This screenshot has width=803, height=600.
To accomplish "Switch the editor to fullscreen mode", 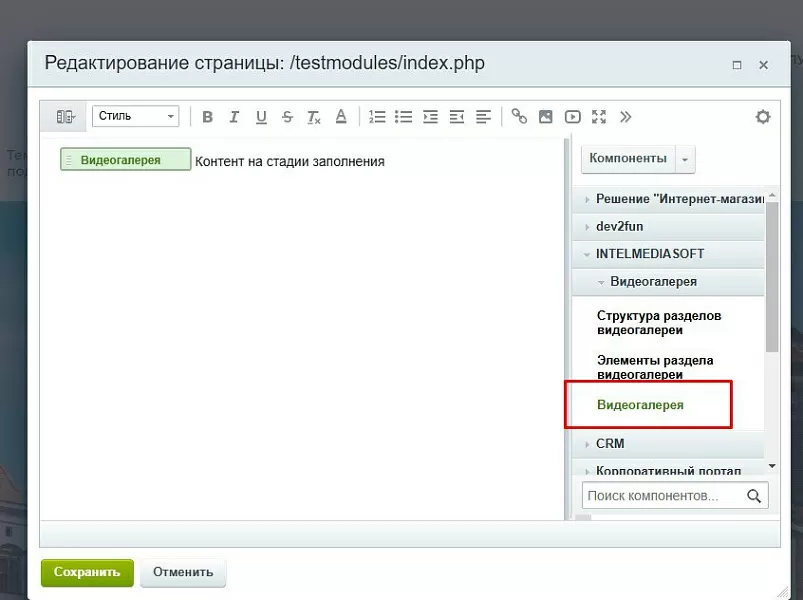I will (599, 117).
